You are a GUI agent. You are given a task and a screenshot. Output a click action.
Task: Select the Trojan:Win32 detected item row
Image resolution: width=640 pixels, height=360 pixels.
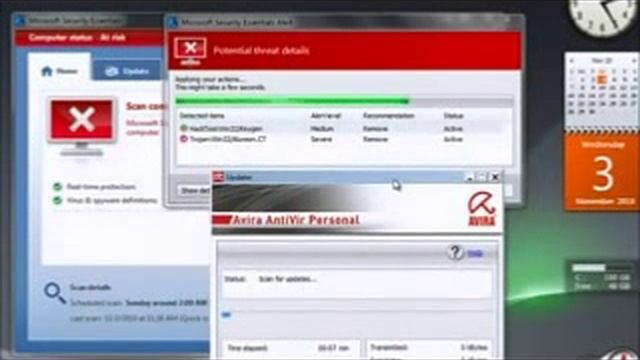[344, 139]
